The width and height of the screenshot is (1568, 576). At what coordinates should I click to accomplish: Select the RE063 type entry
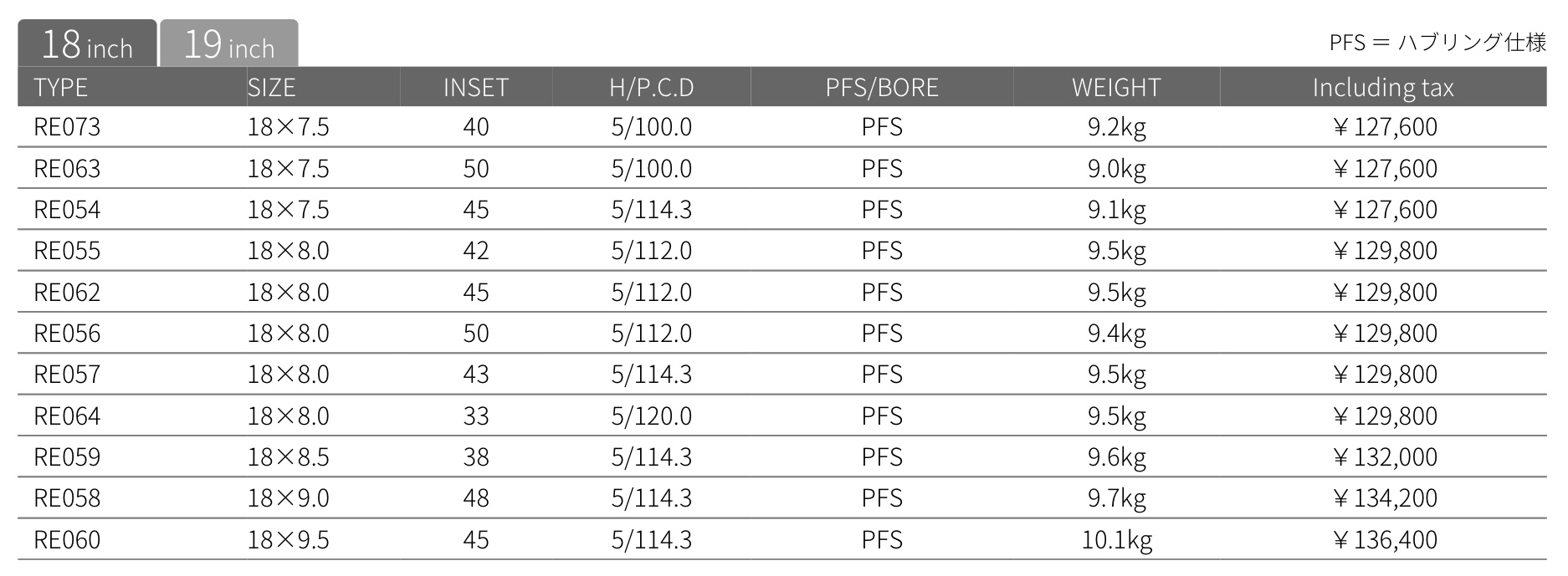pos(67,169)
